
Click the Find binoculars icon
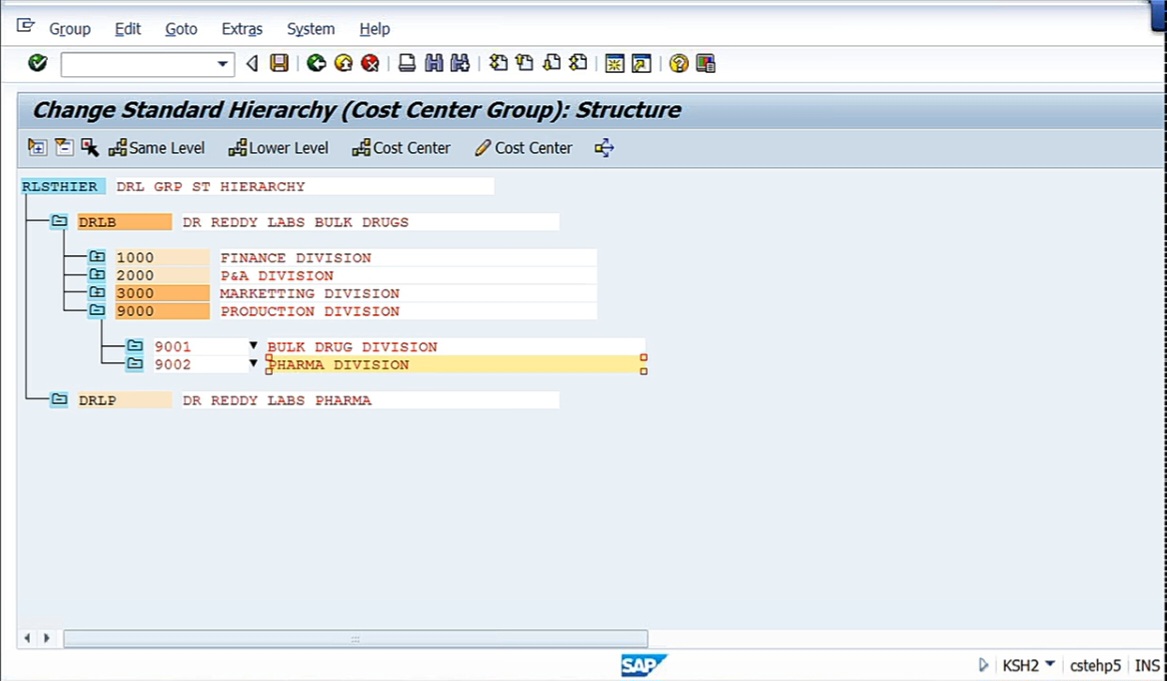(433, 63)
